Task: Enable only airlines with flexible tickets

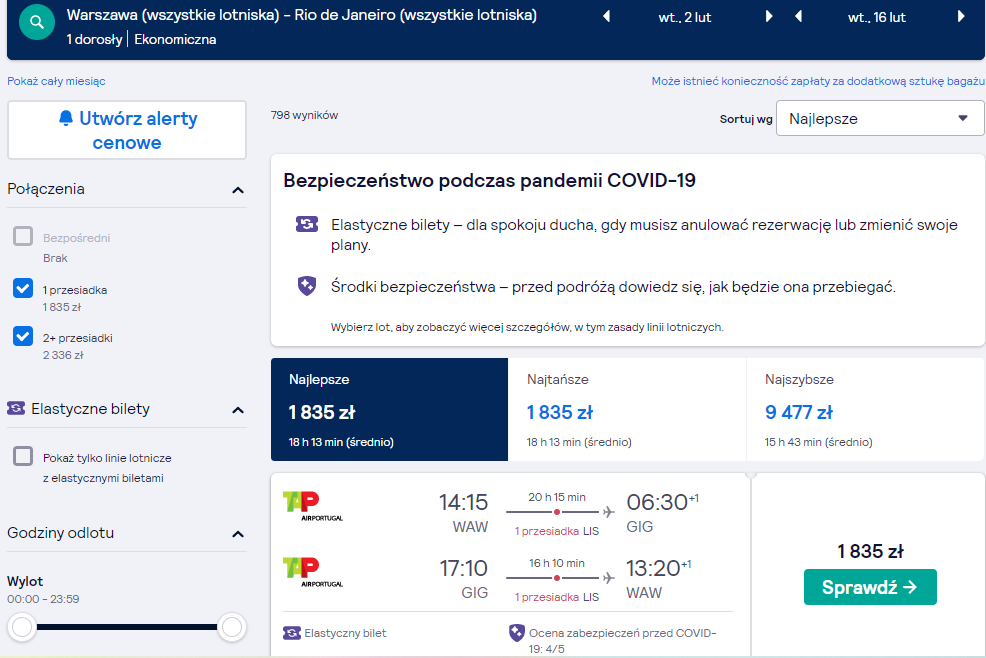Action: click(23, 456)
